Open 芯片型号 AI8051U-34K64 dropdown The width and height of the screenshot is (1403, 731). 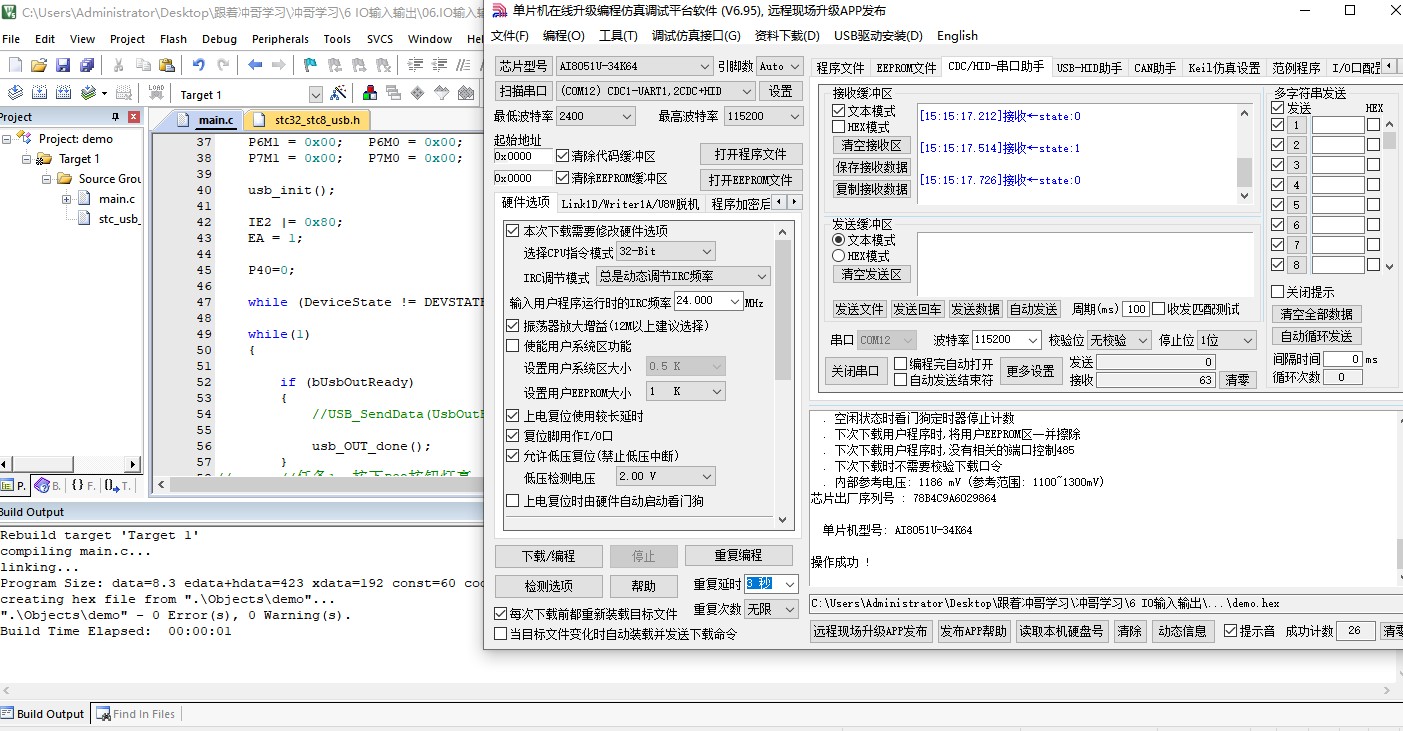click(634, 66)
